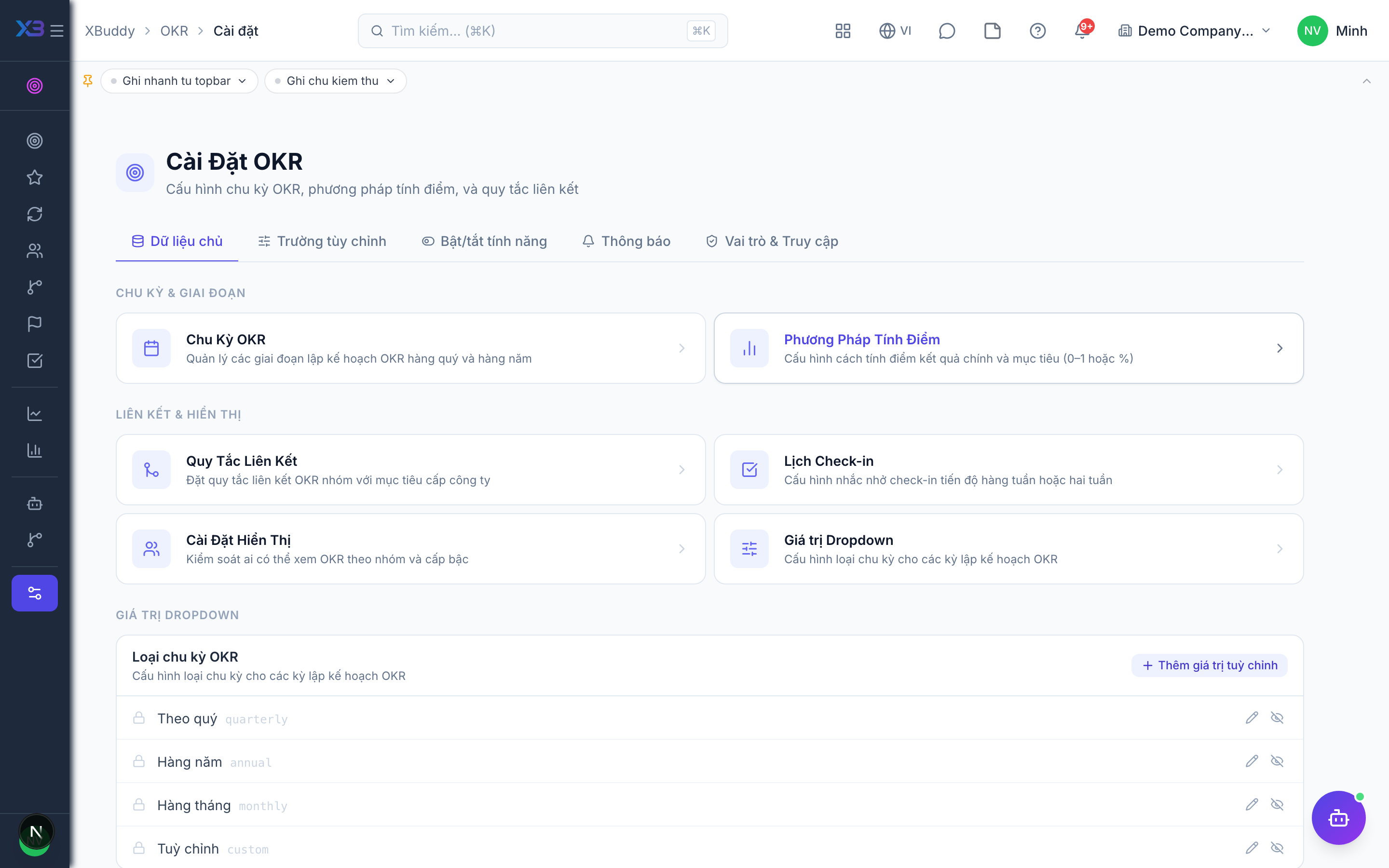Viewport: 1389px width, 868px height.
Task: Switch to the Trường tùy chỉnh tab
Action: (x=322, y=241)
